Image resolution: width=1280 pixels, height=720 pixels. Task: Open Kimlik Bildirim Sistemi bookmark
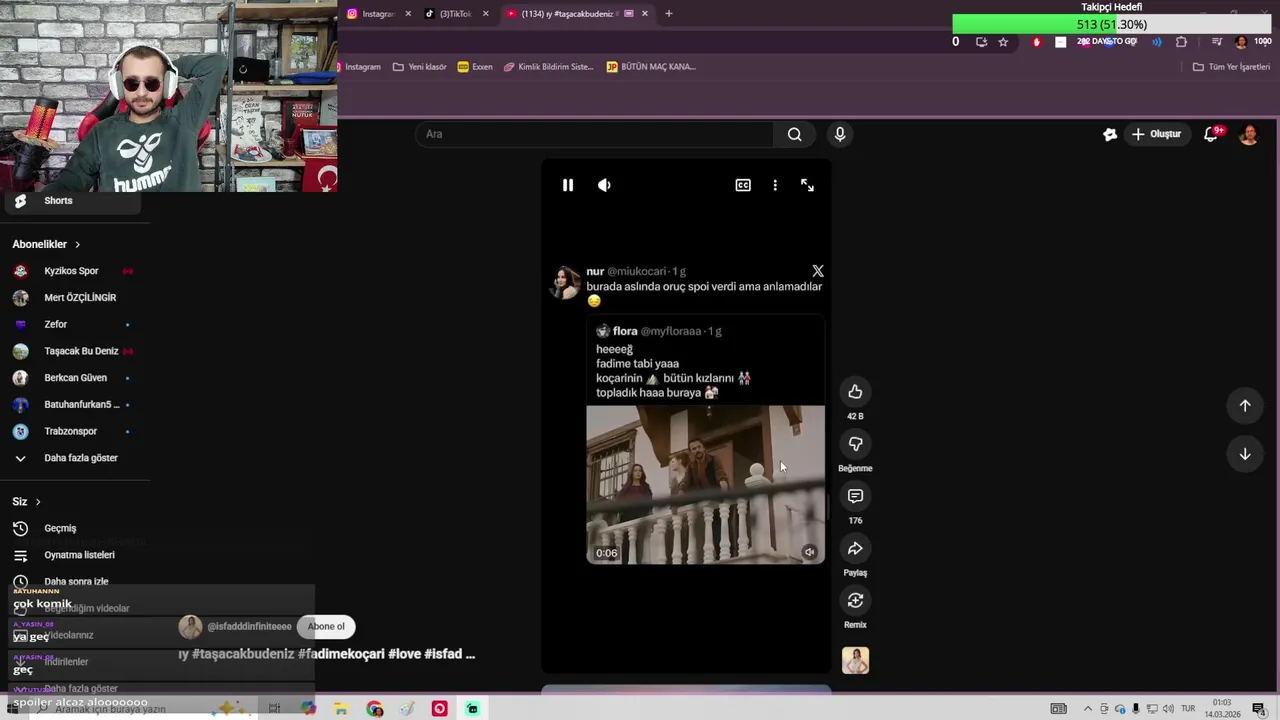tap(549, 67)
